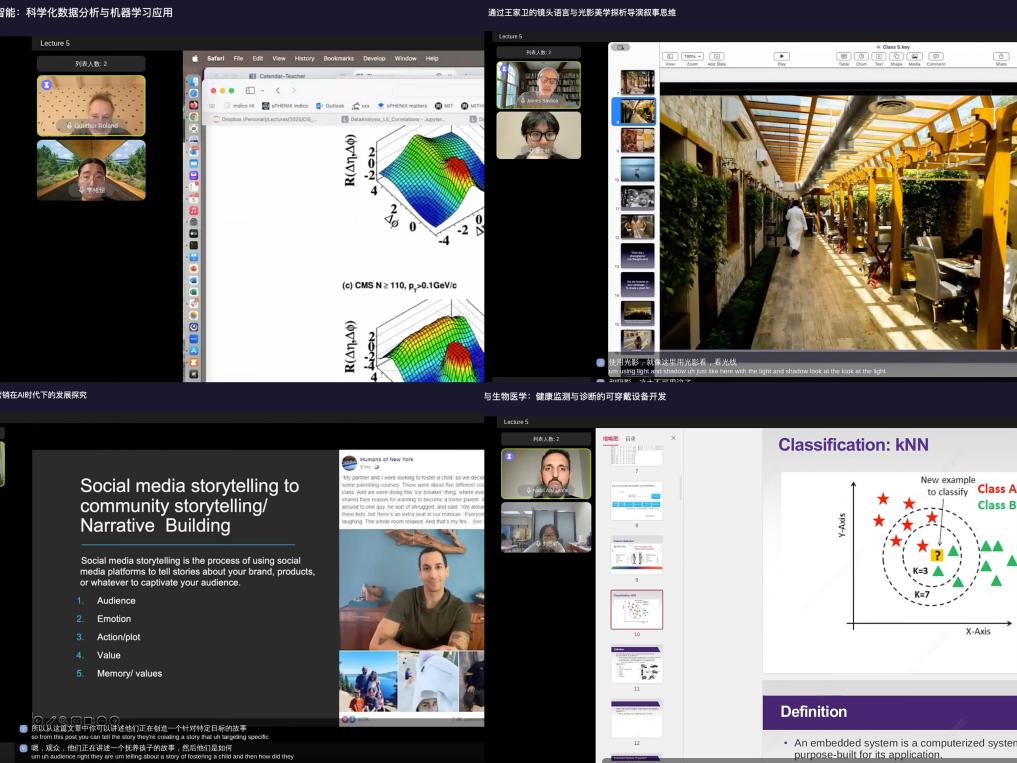Image resolution: width=1017 pixels, height=763 pixels.
Task: Toggle the Safari sidebar button
Action: (250, 90)
